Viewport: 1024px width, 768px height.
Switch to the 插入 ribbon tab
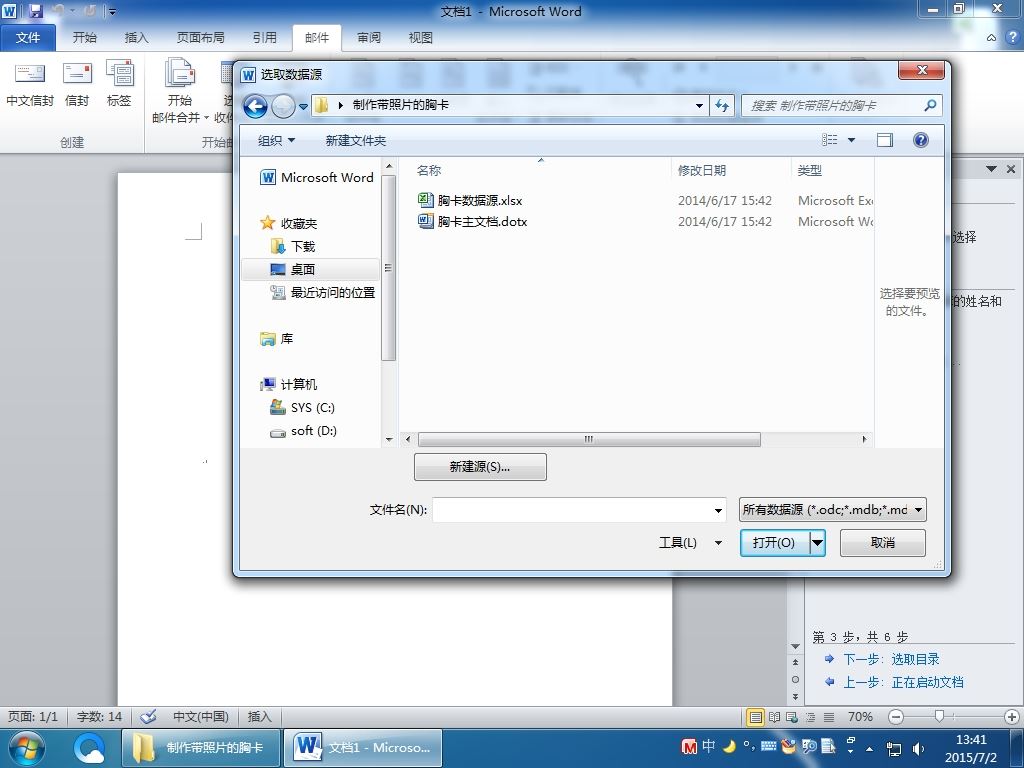(x=136, y=38)
